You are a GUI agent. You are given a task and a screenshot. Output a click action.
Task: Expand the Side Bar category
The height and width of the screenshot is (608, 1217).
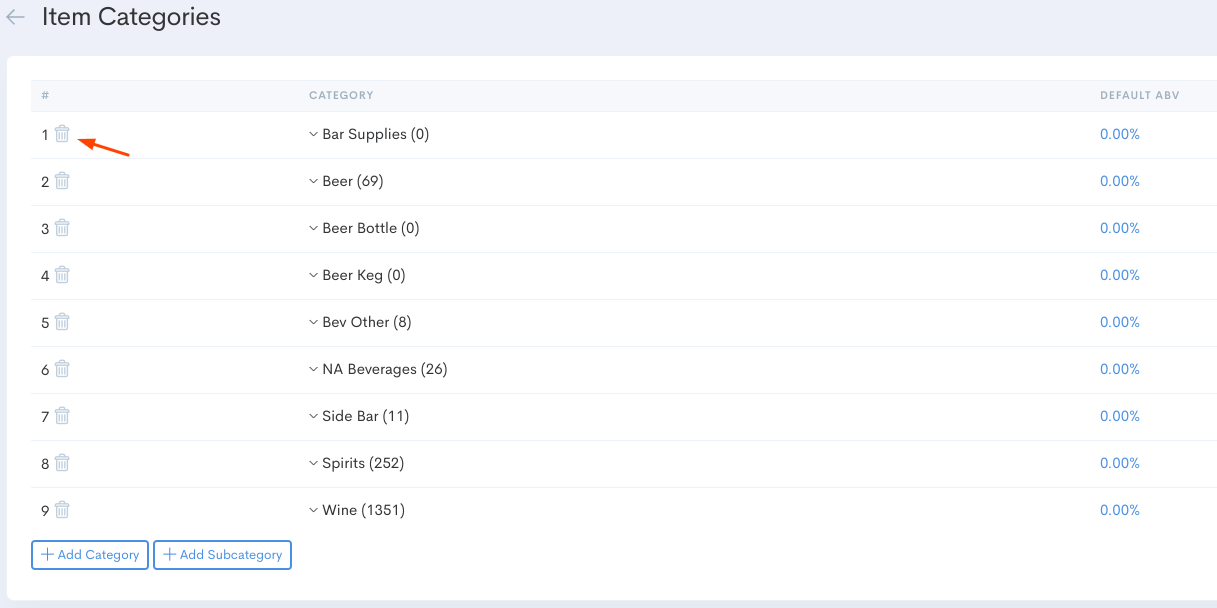tap(312, 415)
